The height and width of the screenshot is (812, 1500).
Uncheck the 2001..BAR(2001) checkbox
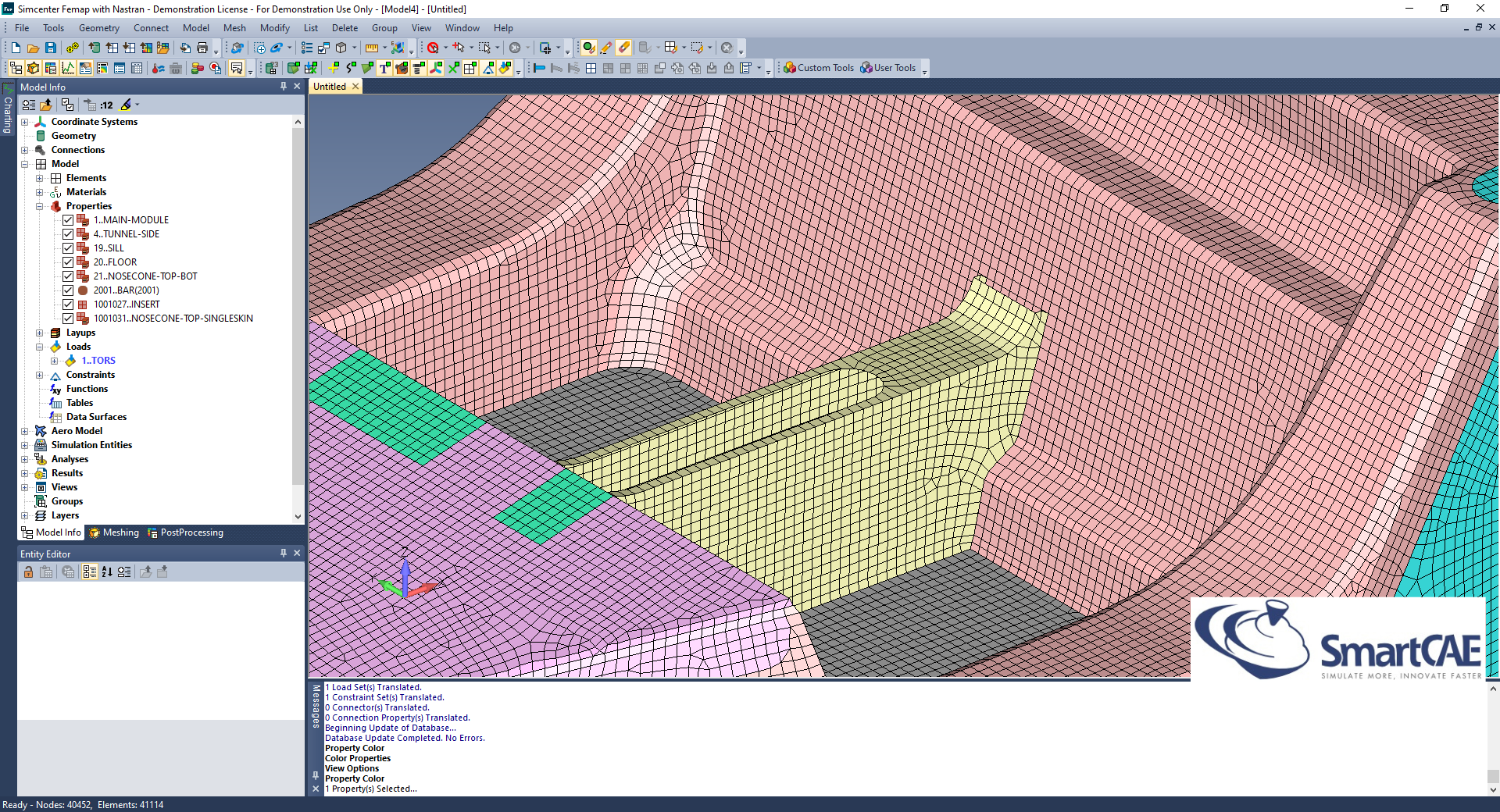point(68,290)
